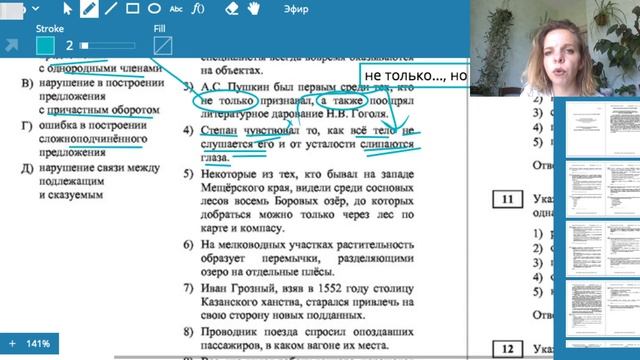Click the question number 12 box
Viewport: 640px width, 360px height.
pyautogui.click(x=507, y=349)
